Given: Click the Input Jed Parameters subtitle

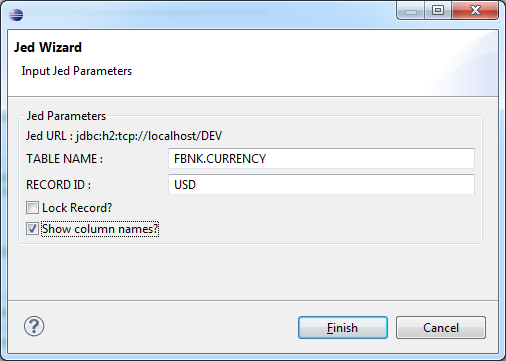Looking at the screenshot, I should click(x=77, y=71).
